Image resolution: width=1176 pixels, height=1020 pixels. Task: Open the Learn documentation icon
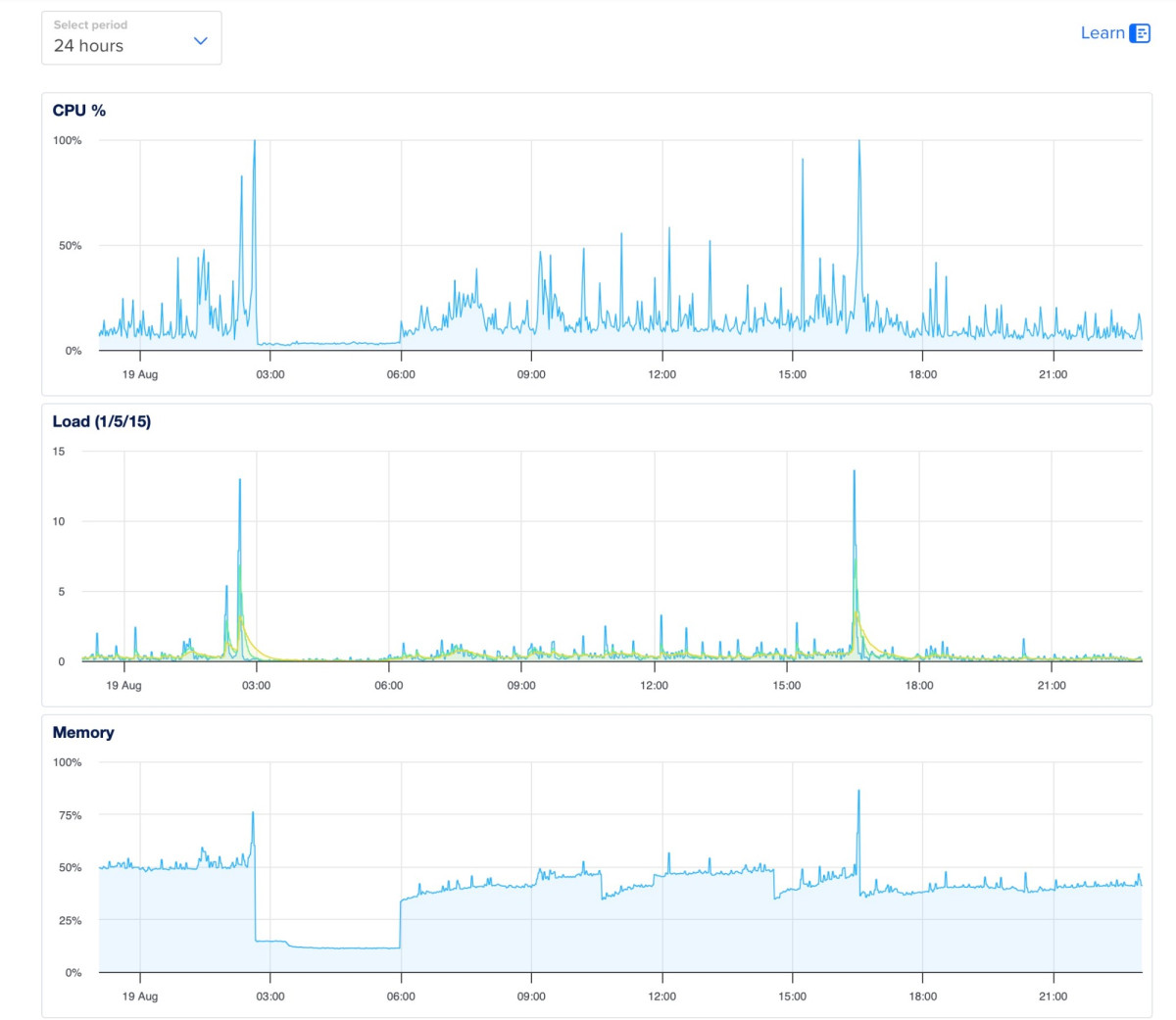point(1141,32)
